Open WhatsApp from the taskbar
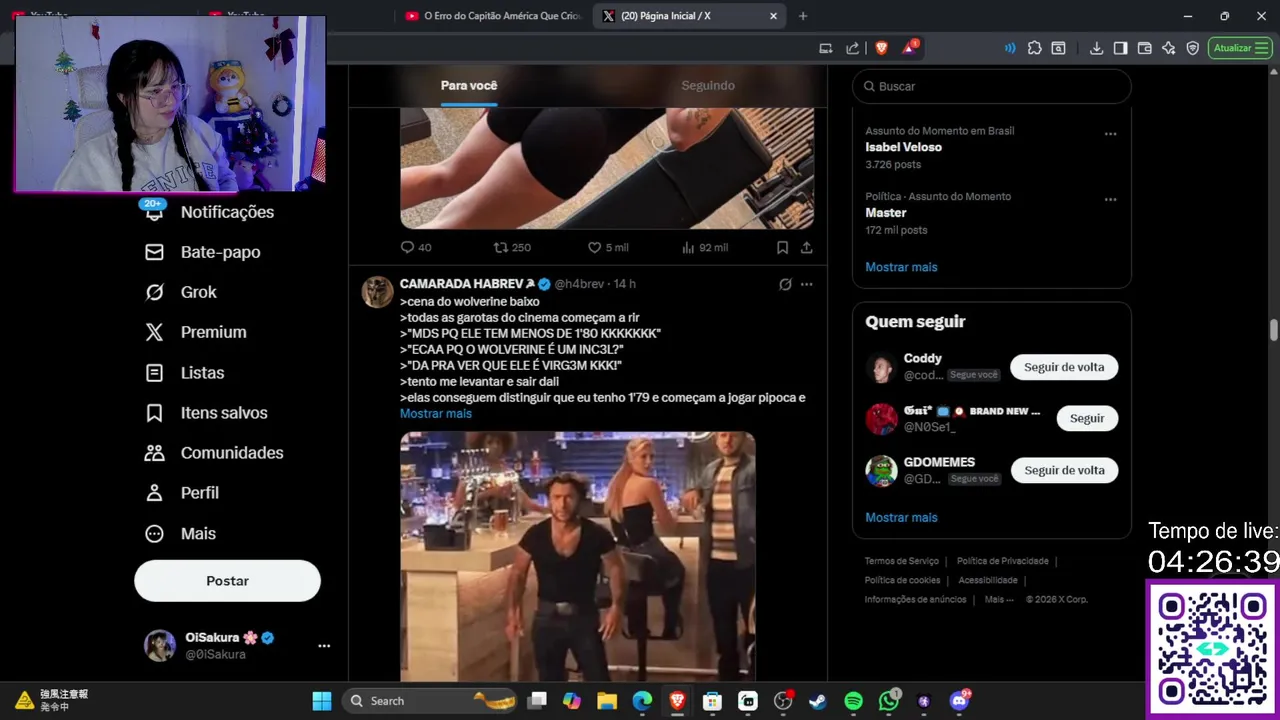 point(889,701)
